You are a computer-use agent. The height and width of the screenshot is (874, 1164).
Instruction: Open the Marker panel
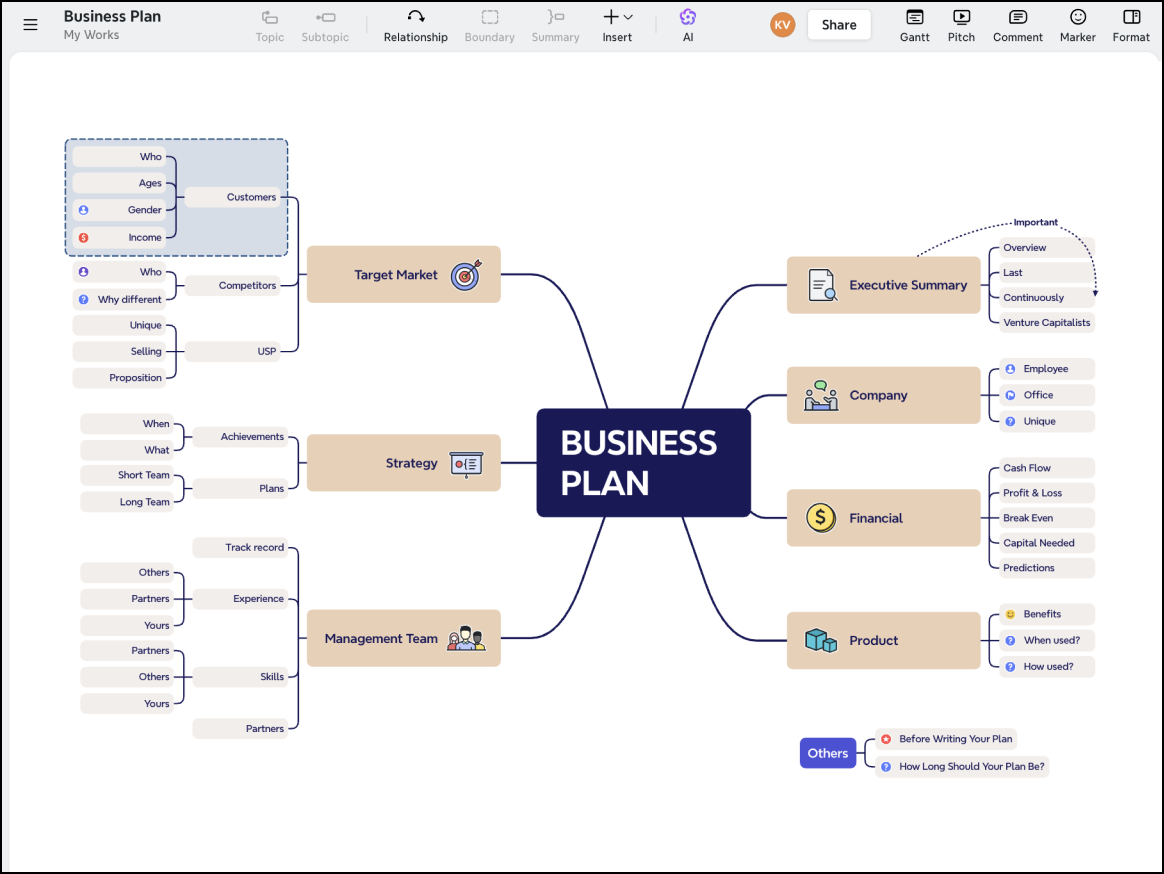[x=1078, y=26]
